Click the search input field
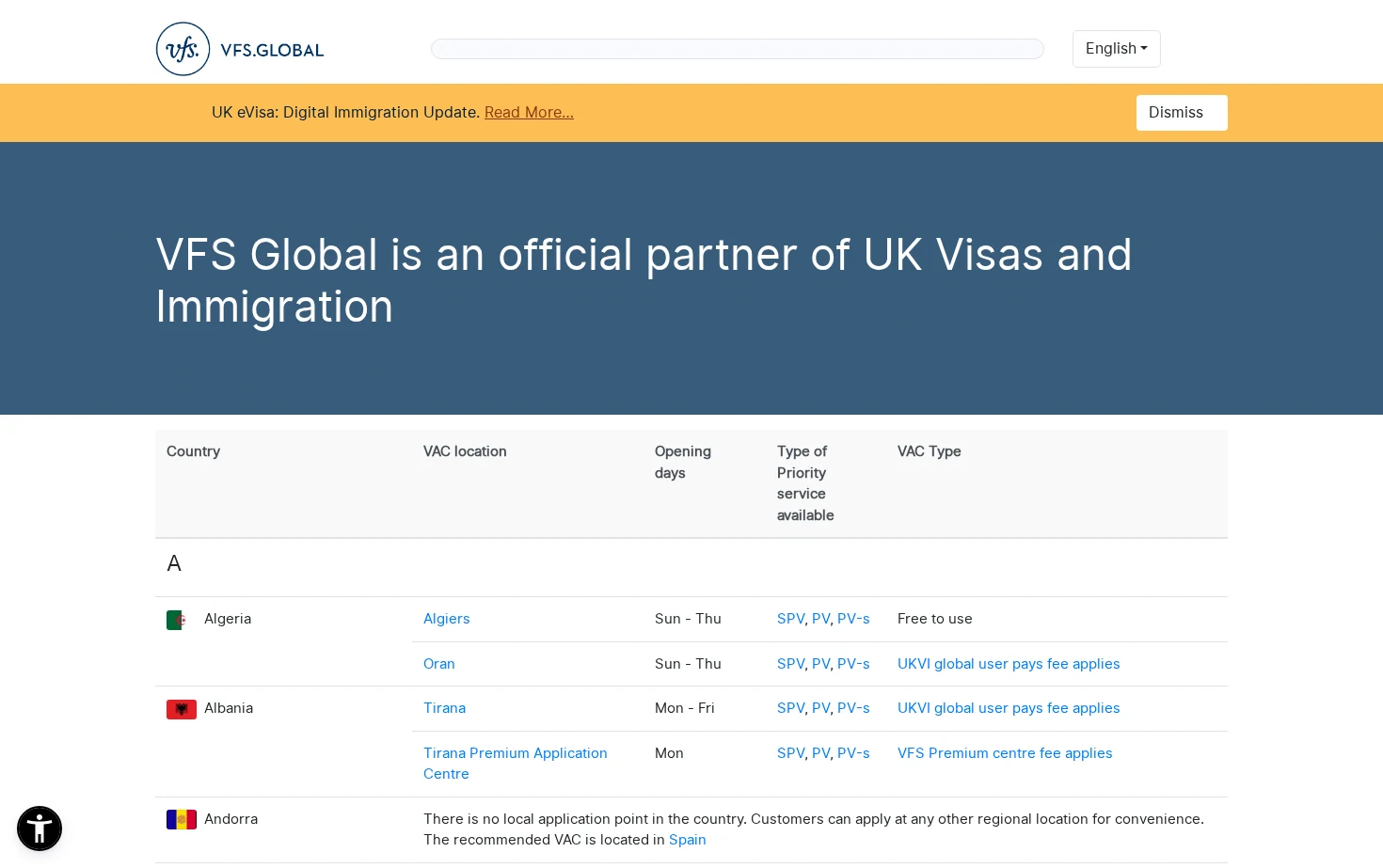Image resolution: width=1383 pixels, height=868 pixels. point(737,49)
